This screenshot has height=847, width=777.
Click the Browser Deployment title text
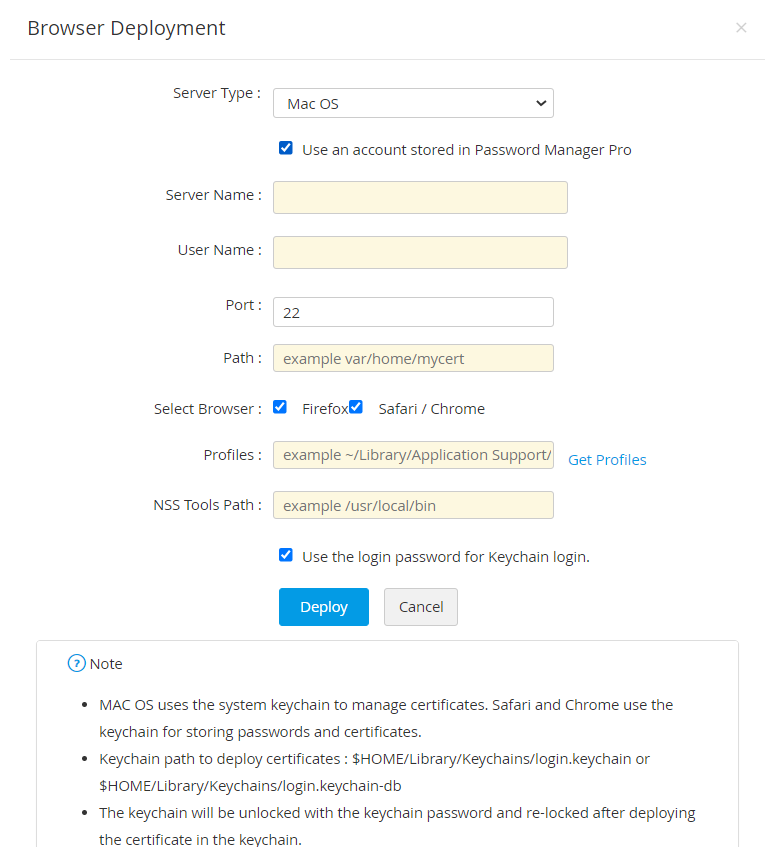[125, 28]
